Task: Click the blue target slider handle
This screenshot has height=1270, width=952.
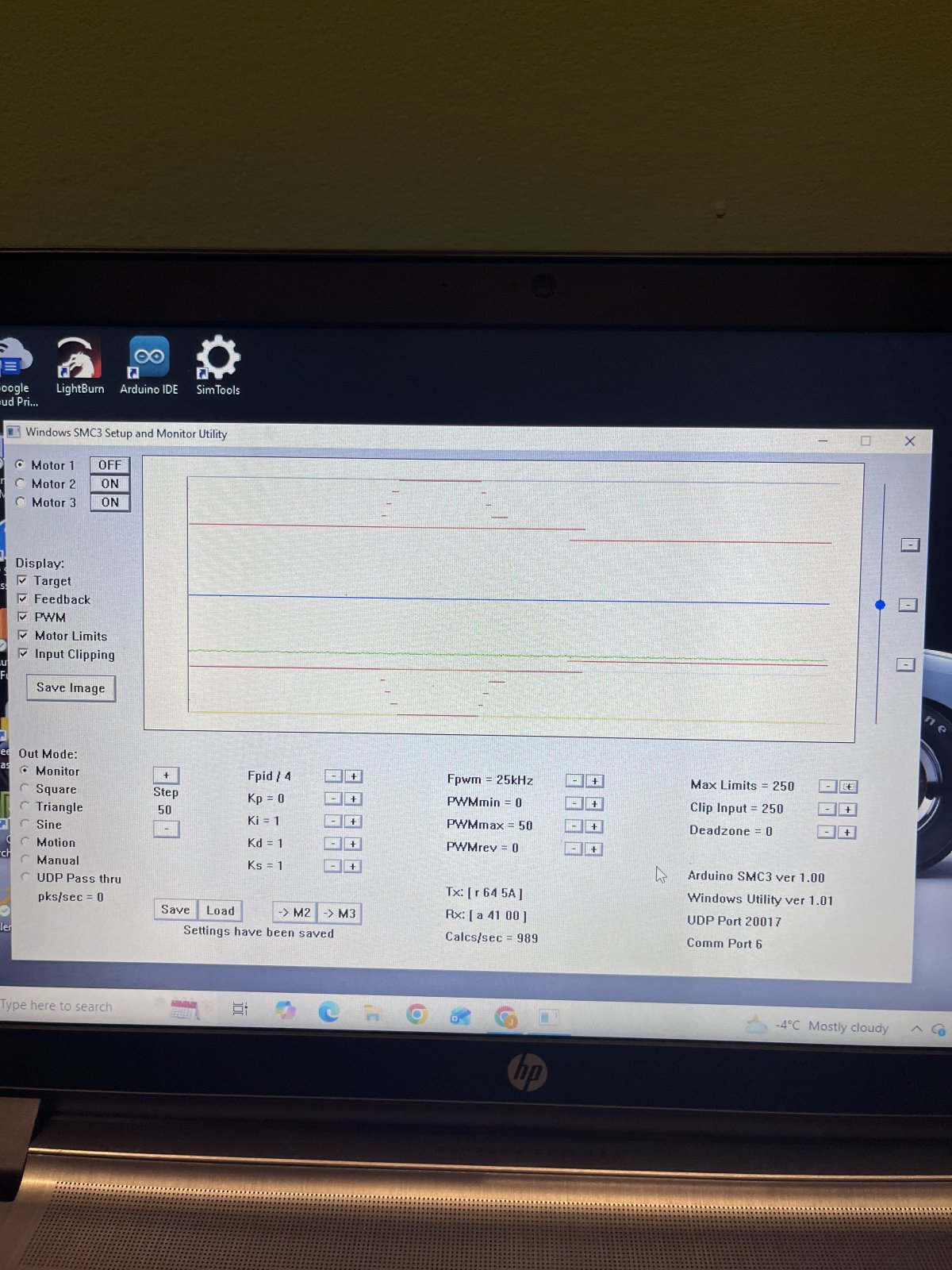Action: (880, 605)
